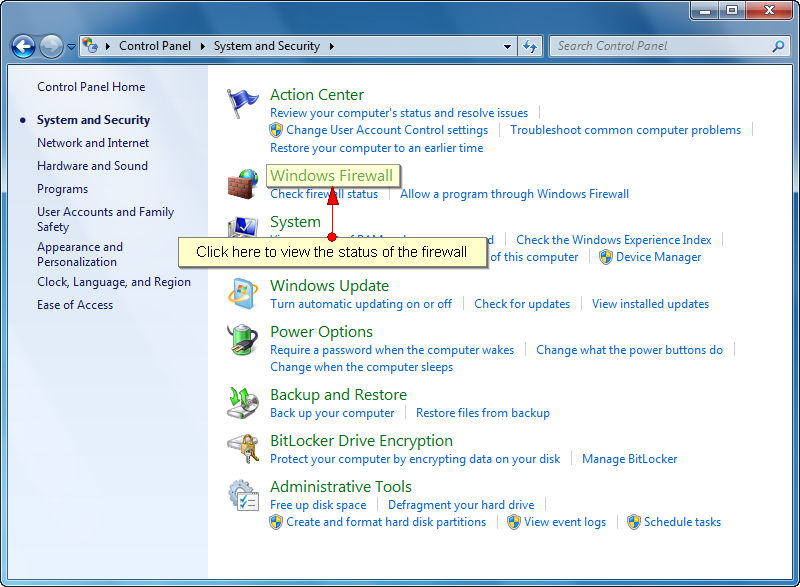This screenshot has width=800, height=587.
Task: Open the Administrative Tools heading link
Action: pos(341,487)
